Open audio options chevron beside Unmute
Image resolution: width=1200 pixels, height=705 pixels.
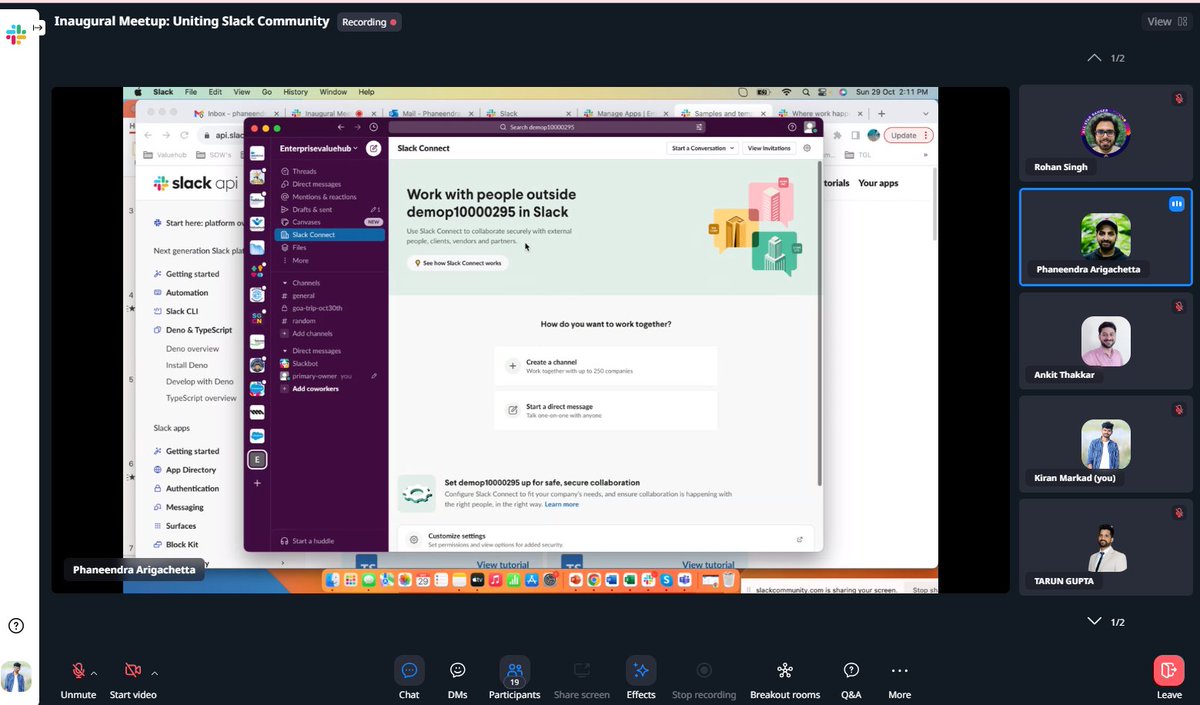pyautogui.click(x=95, y=673)
